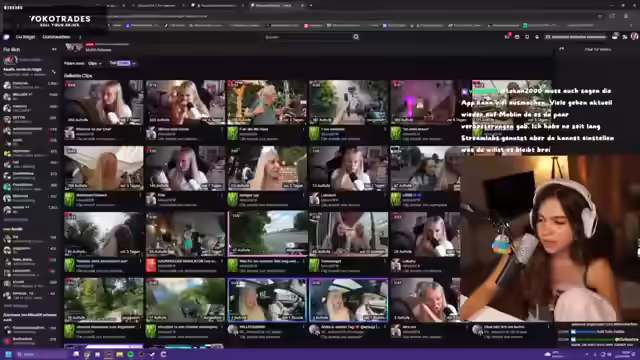Go to the 'Durchsuchen' nav tab
Viewport: 640px width, 360px height.
56,37
